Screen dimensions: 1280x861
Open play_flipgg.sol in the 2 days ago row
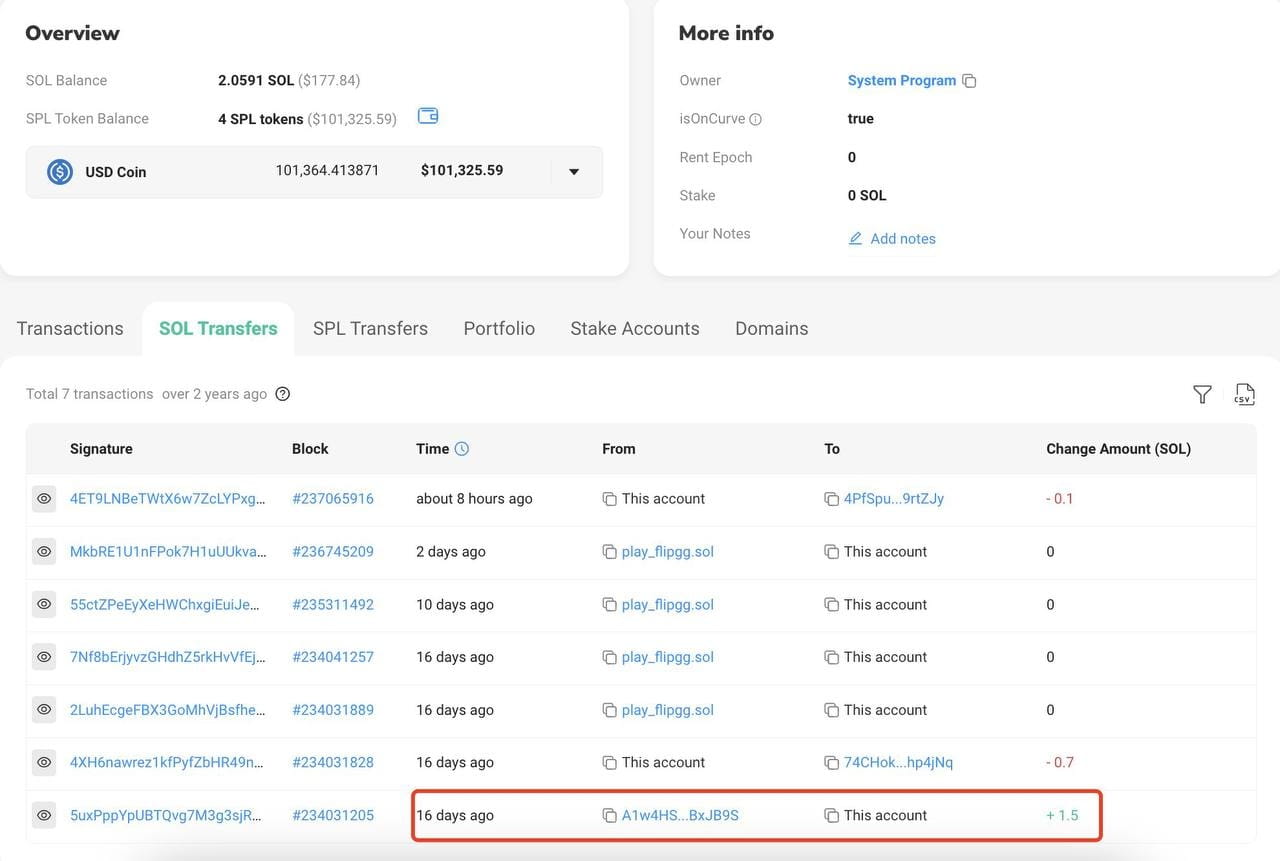tap(668, 552)
